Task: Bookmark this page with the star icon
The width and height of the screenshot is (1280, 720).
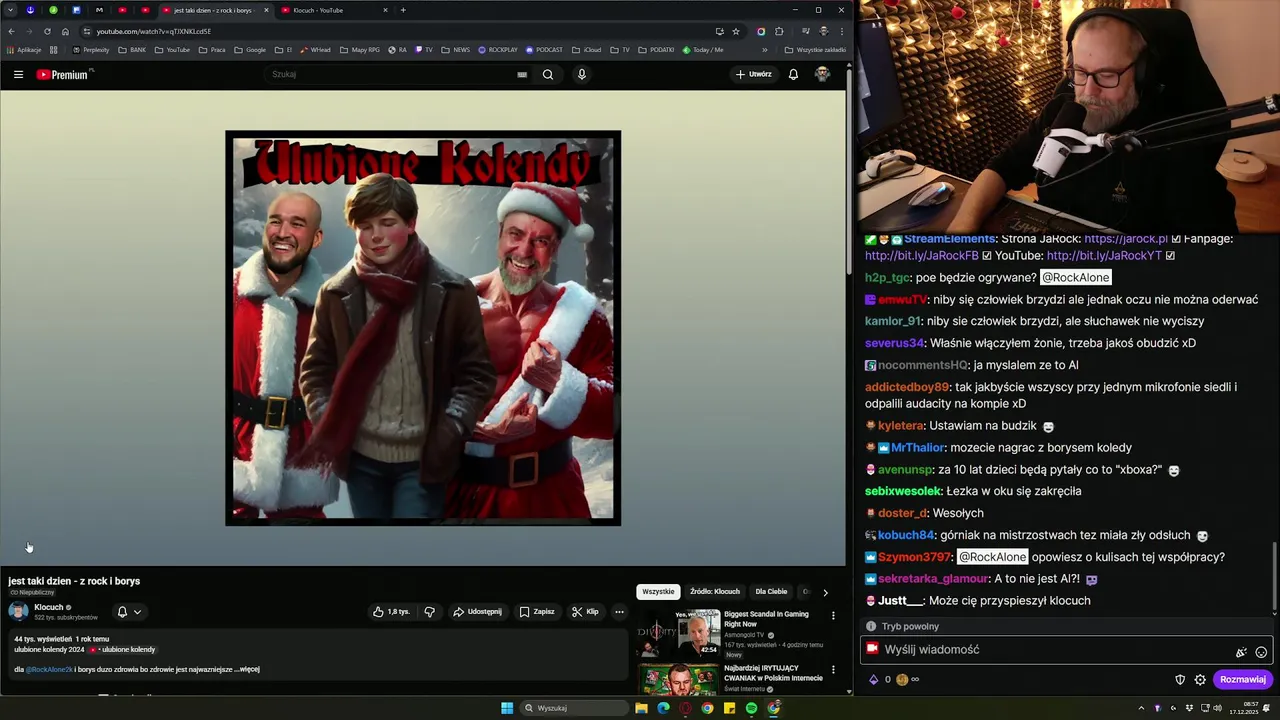Action: click(x=736, y=31)
